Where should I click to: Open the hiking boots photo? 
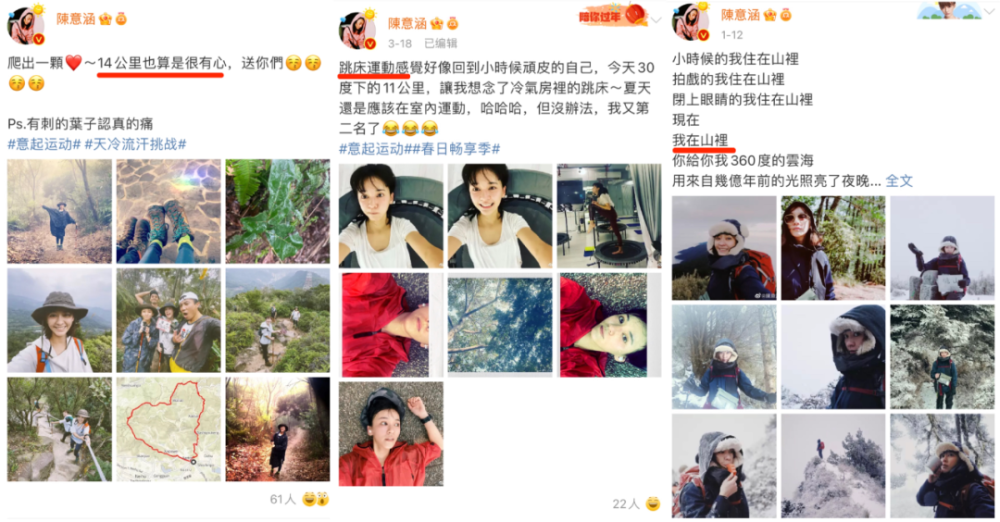pos(168,211)
